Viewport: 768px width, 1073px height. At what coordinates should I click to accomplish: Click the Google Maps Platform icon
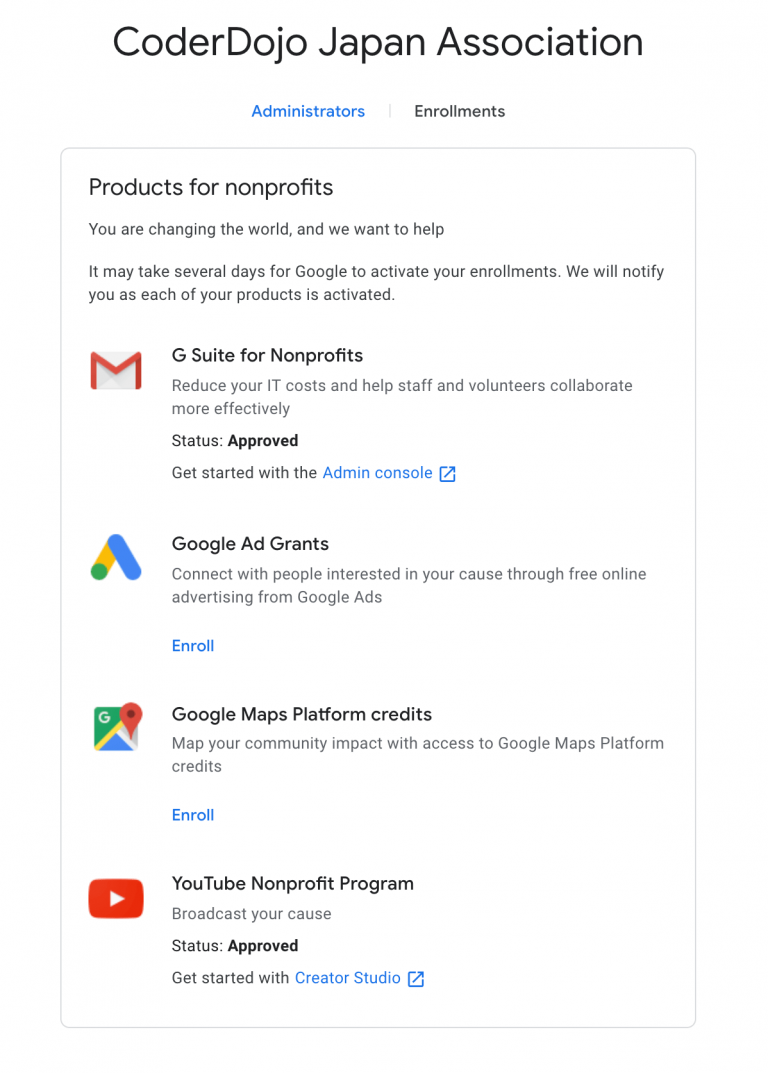[116, 728]
